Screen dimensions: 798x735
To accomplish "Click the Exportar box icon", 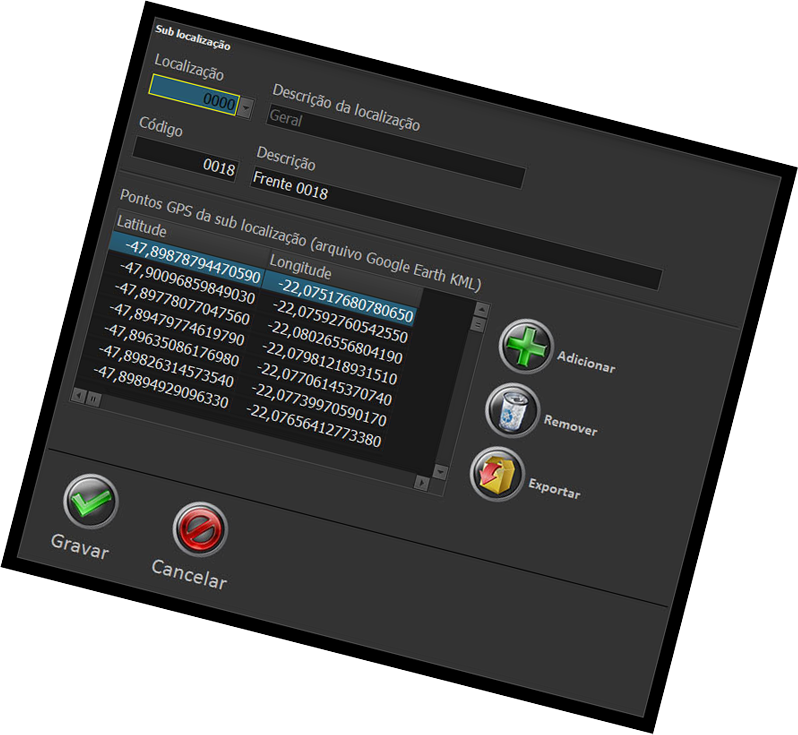I will pos(496,473).
